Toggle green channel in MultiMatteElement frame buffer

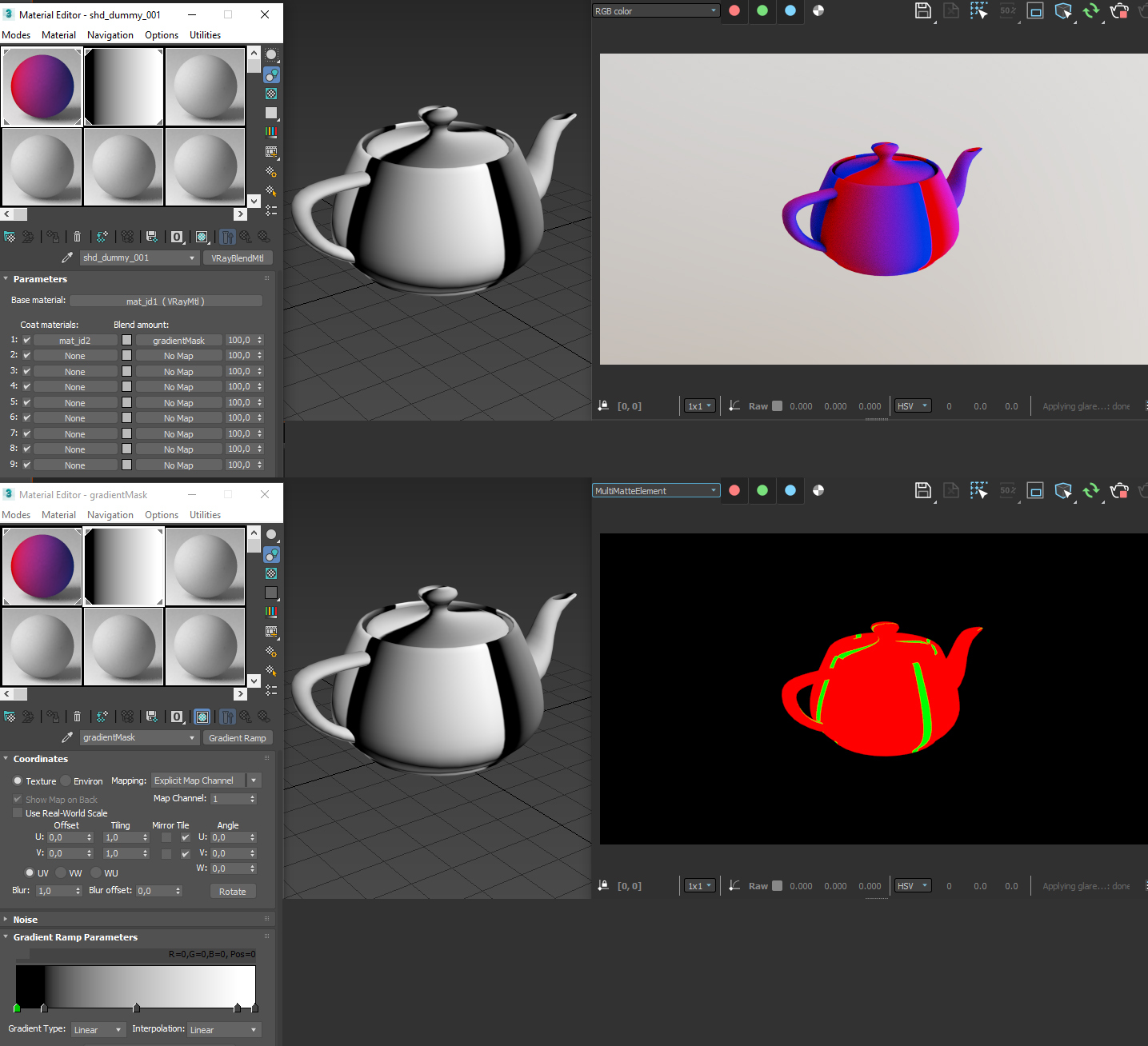click(762, 490)
